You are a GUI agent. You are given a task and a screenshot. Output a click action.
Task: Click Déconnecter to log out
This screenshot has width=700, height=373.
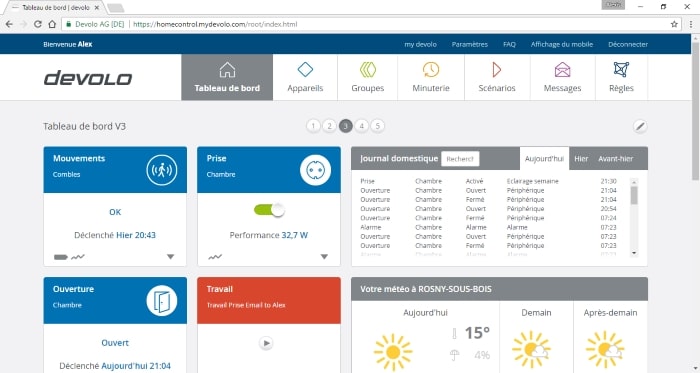click(x=628, y=44)
